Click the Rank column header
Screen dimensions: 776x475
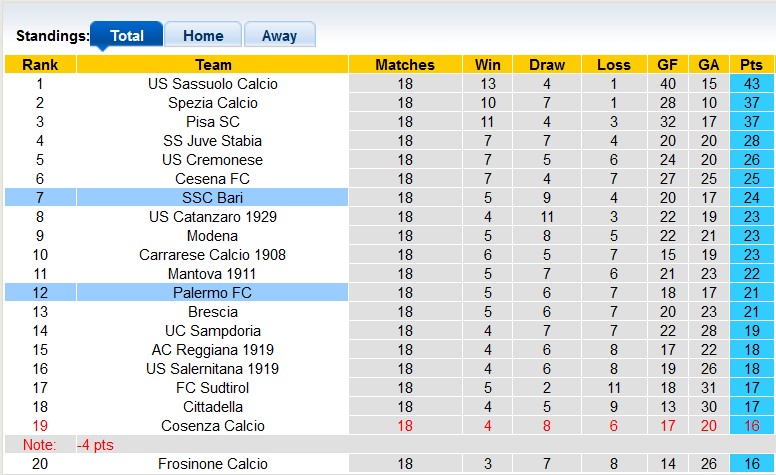click(40, 65)
